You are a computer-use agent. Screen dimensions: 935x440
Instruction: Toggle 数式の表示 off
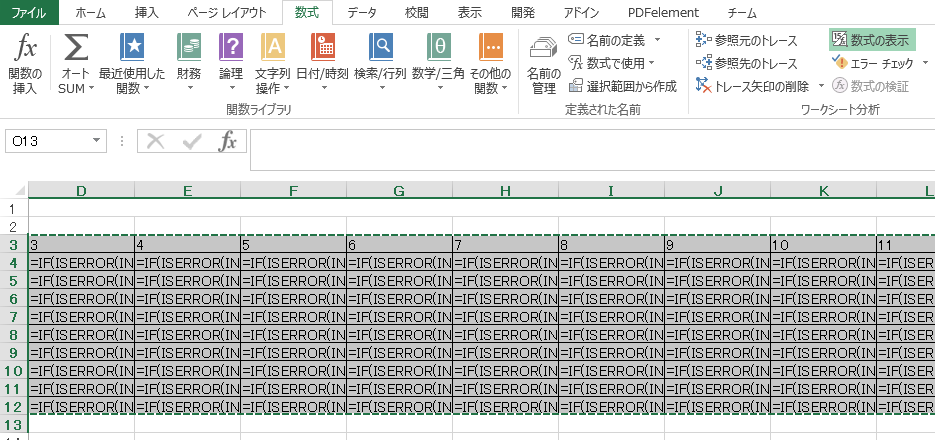click(872, 40)
